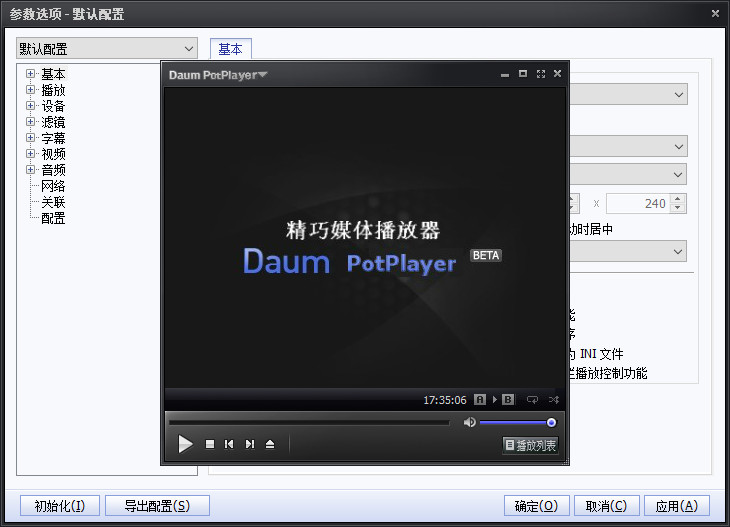
Task: Click the BETA badge in PotPlayer
Action: click(x=486, y=256)
